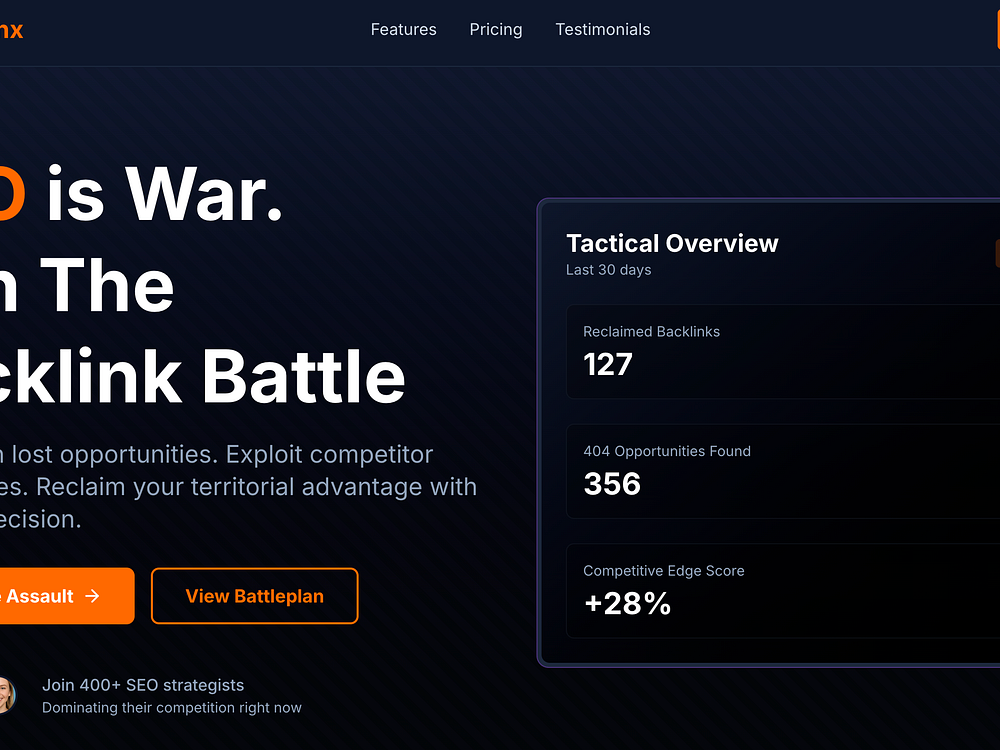Click the Tactical Overview heading
This screenshot has height=750, width=1000.
pyautogui.click(x=672, y=243)
